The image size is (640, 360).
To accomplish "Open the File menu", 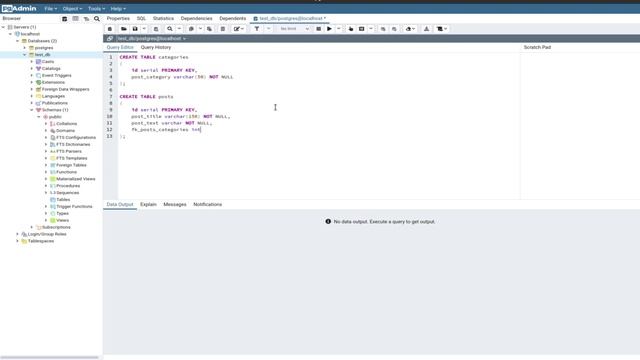I will click(x=51, y=9).
